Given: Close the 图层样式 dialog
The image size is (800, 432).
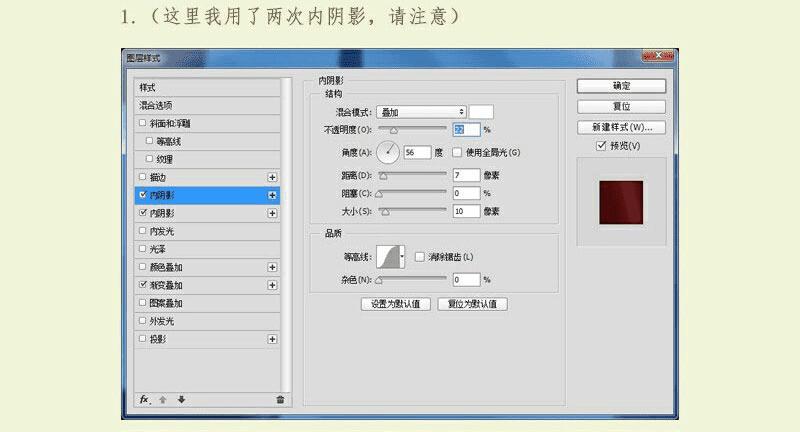Looking at the screenshot, I should [658, 55].
